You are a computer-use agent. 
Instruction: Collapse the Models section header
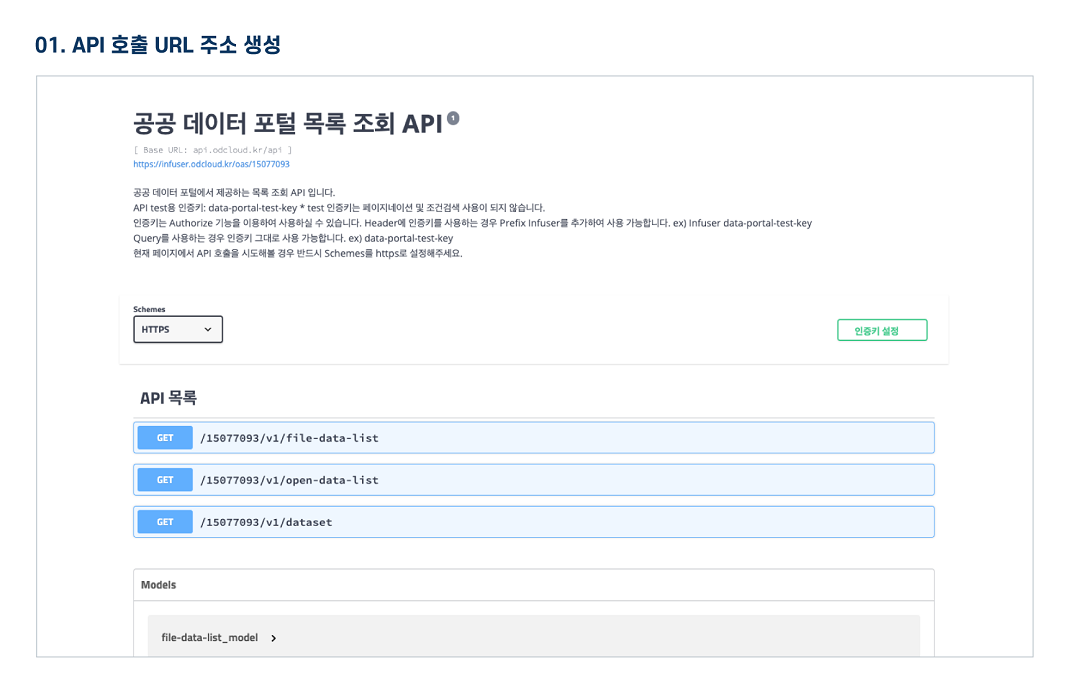pos(159,585)
